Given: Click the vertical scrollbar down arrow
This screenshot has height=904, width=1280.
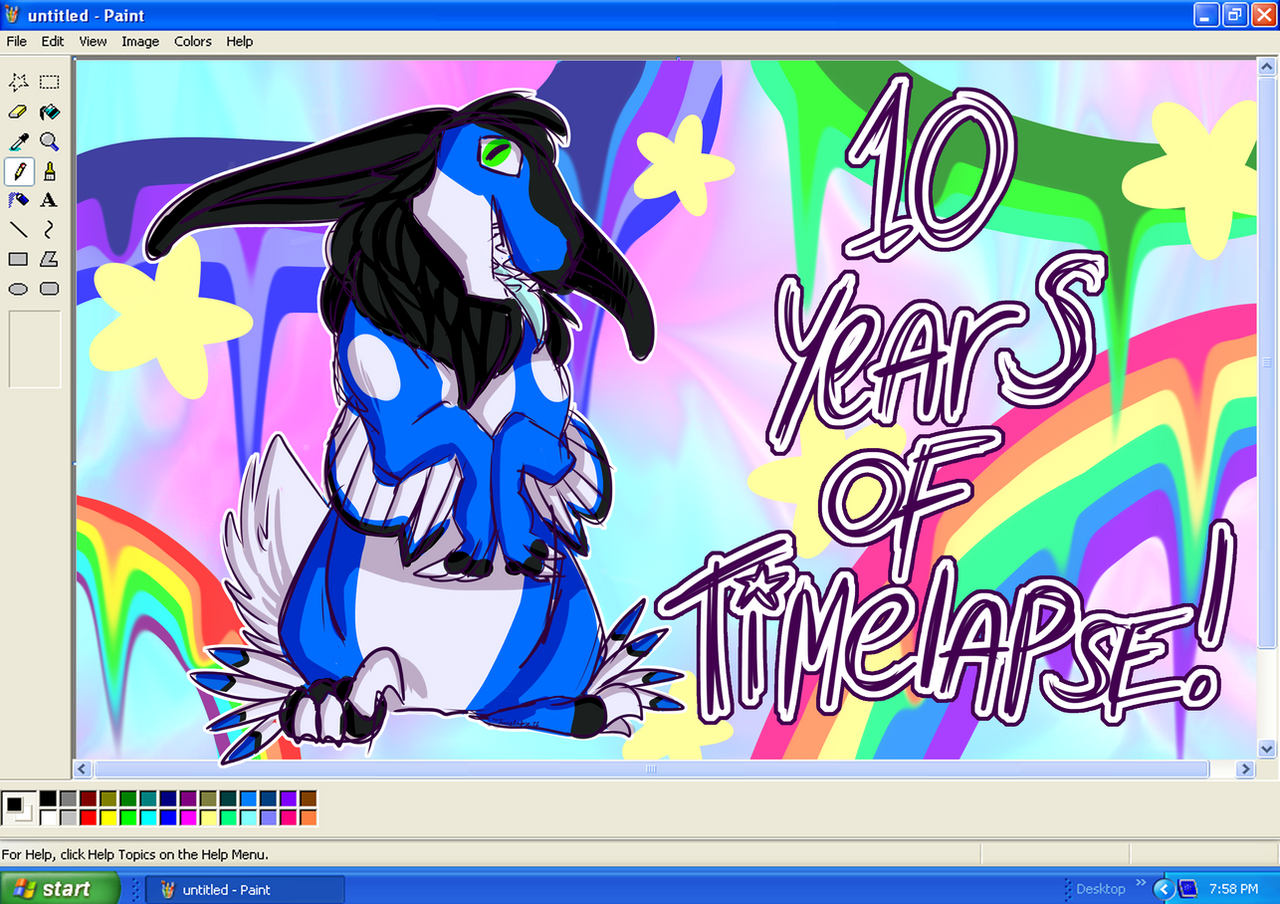Looking at the screenshot, I should 1267,748.
